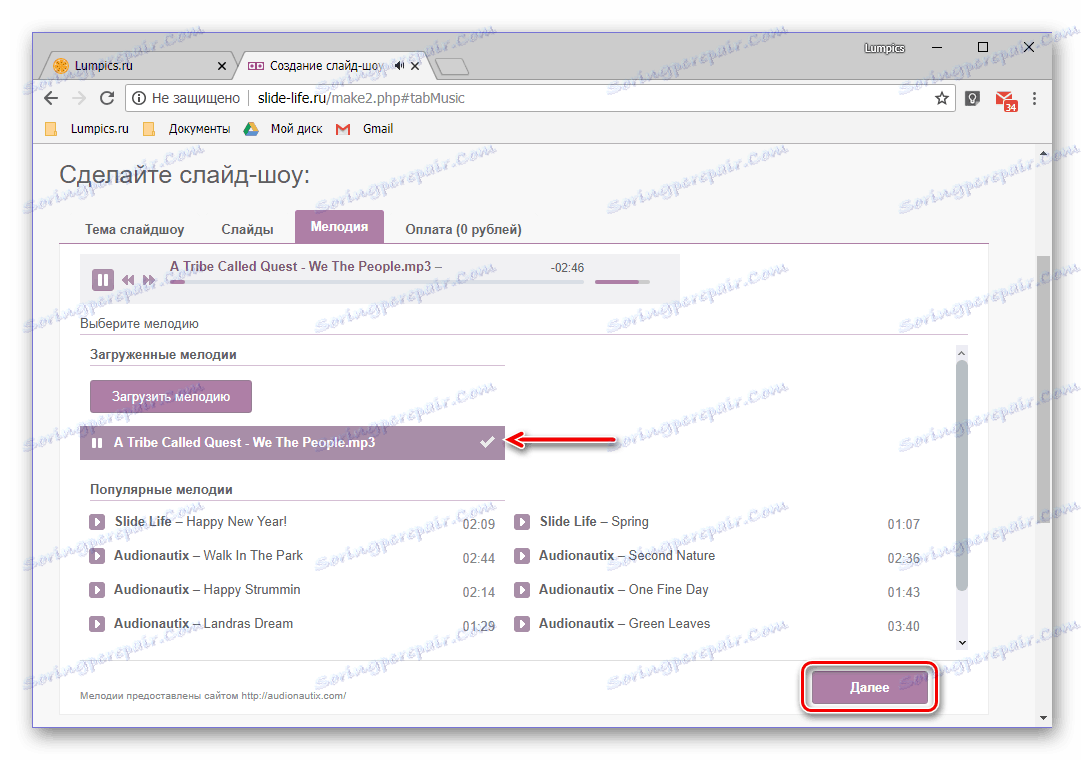Viewport: 1085px width, 760px height.
Task: Open a new browser tab
Action: point(453,66)
